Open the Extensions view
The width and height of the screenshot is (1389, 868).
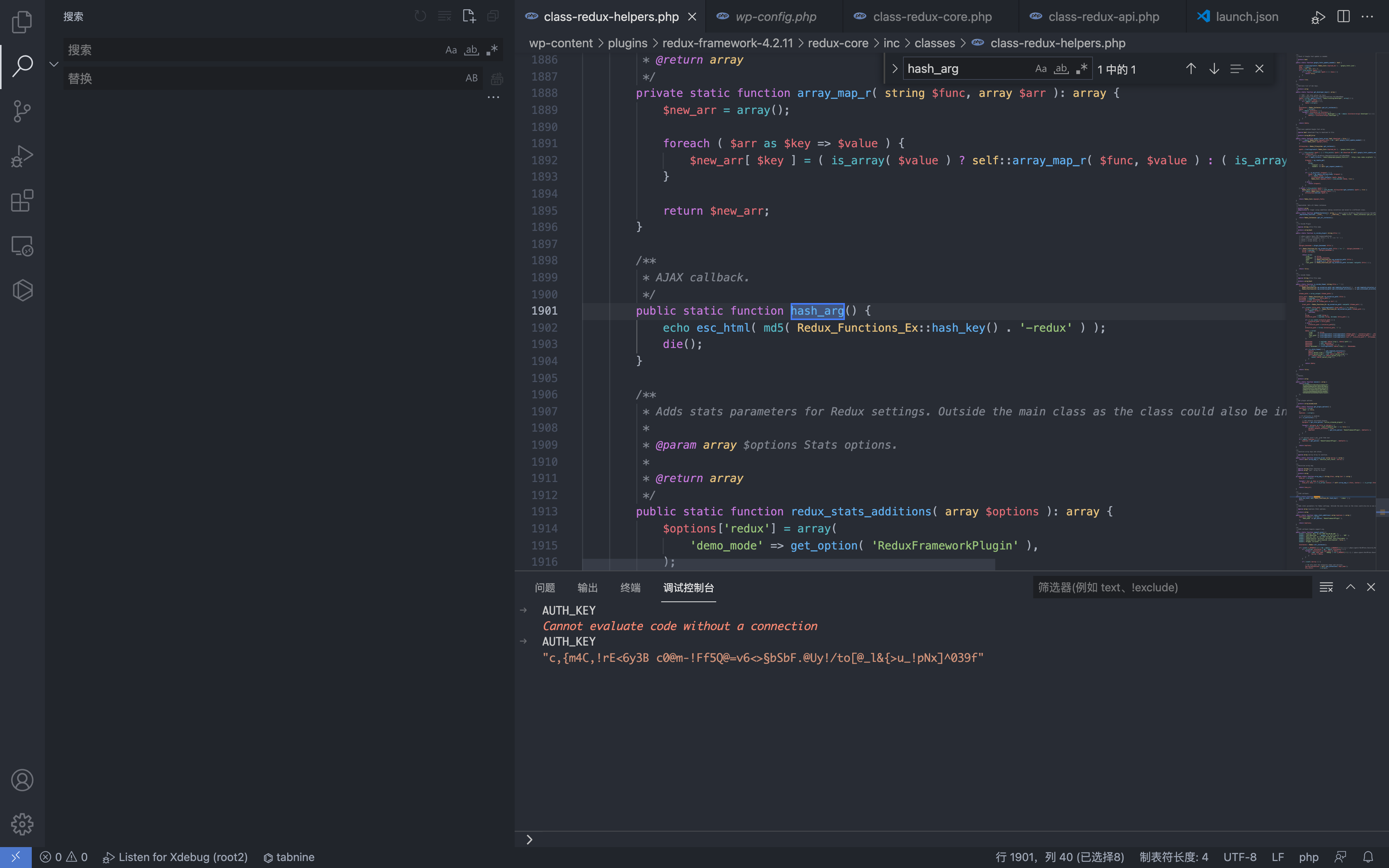pyautogui.click(x=22, y=201)
